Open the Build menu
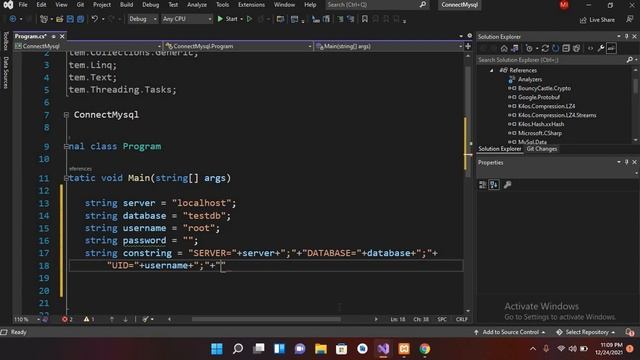The image size is (640, 360). (x=127, y=4)
